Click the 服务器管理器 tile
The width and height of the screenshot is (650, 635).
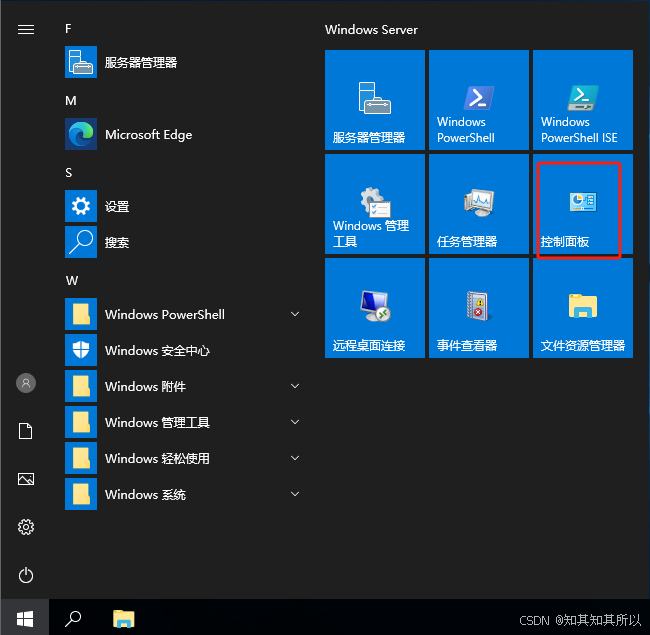[375, 100]
